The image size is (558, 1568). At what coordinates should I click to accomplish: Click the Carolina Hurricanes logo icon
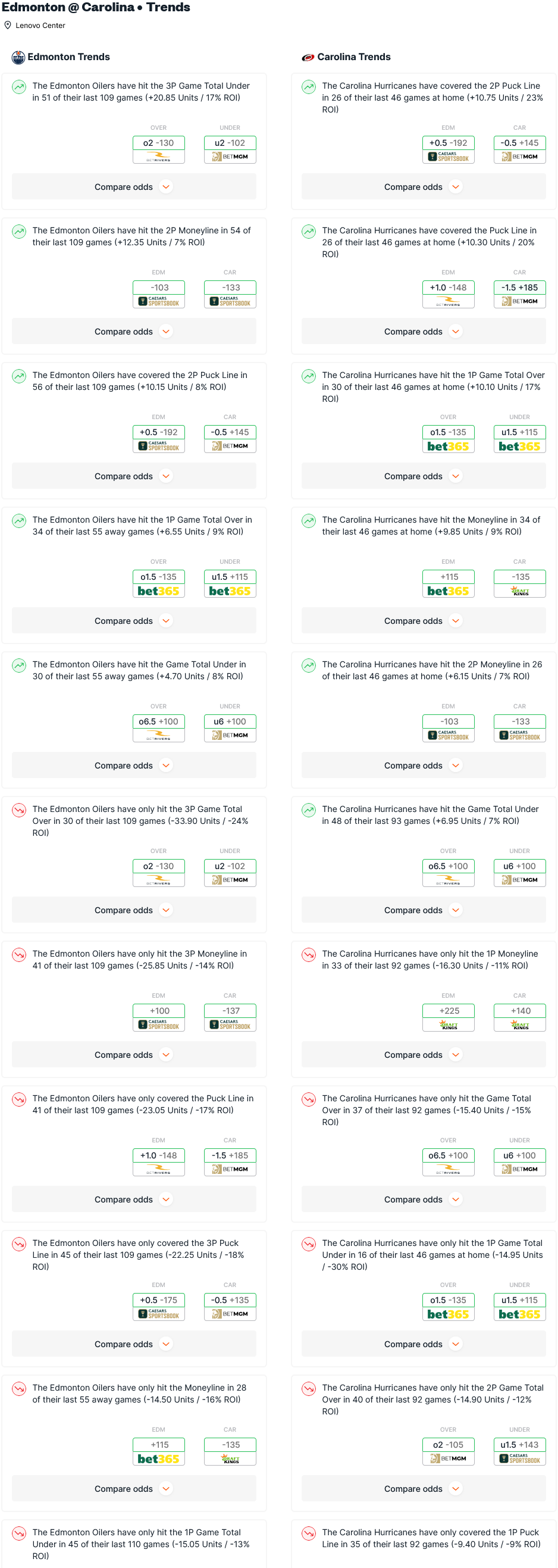(308, 57)
